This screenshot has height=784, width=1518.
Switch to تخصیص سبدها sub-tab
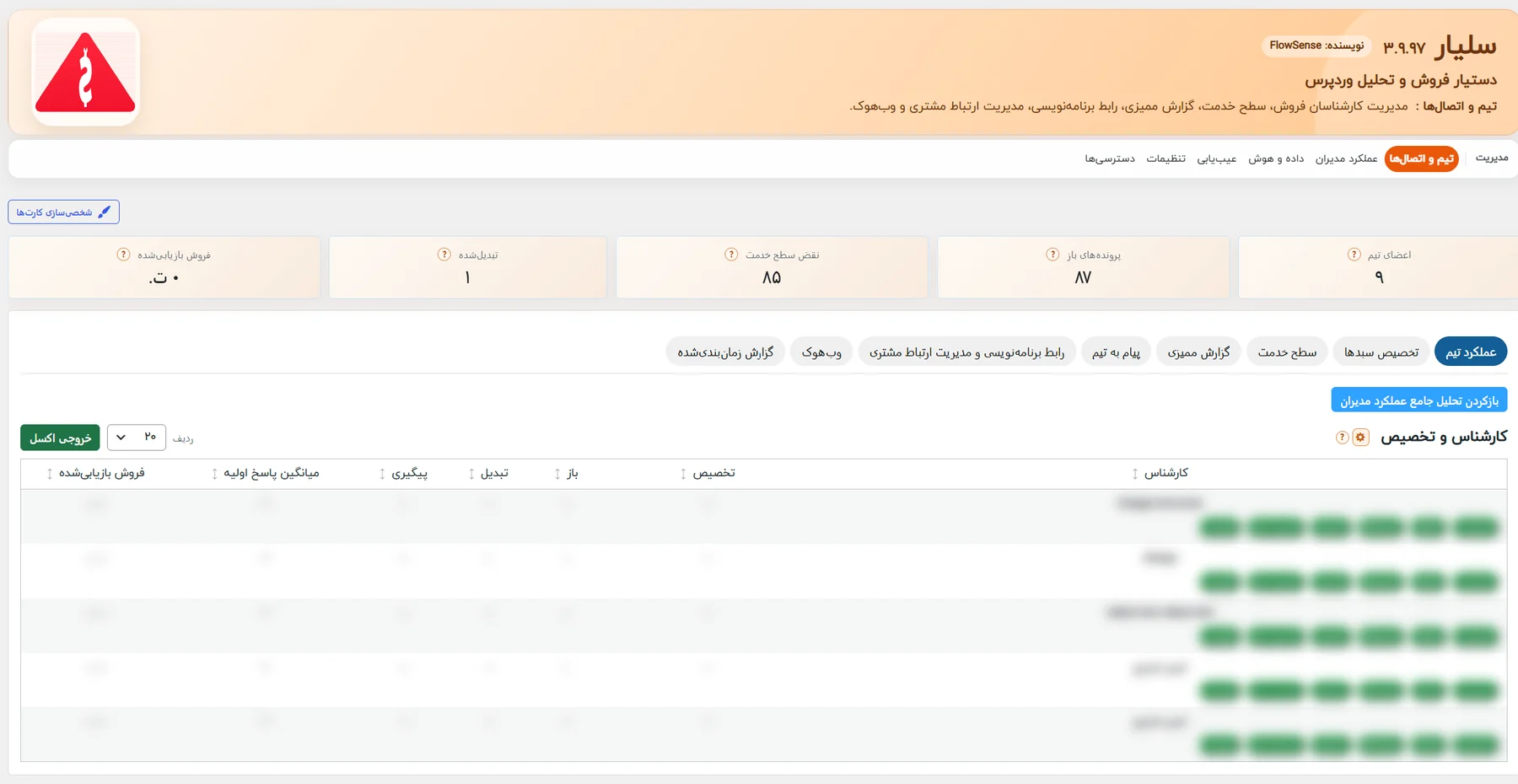1381,352
